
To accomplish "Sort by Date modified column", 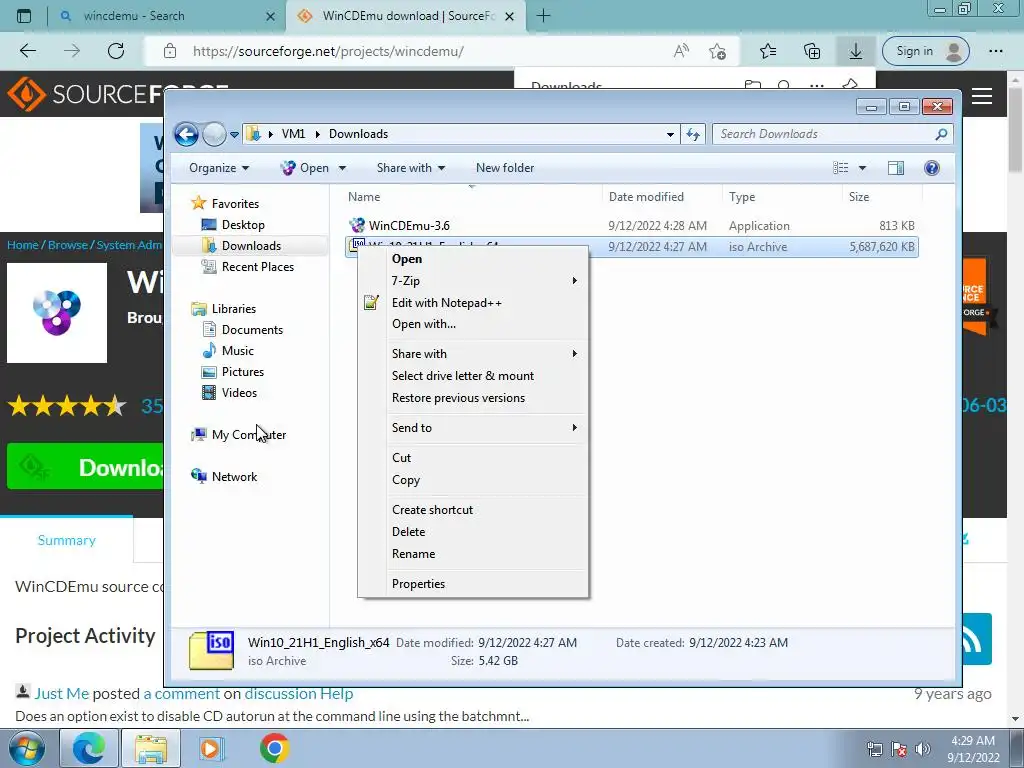I will tap(646, 197).
